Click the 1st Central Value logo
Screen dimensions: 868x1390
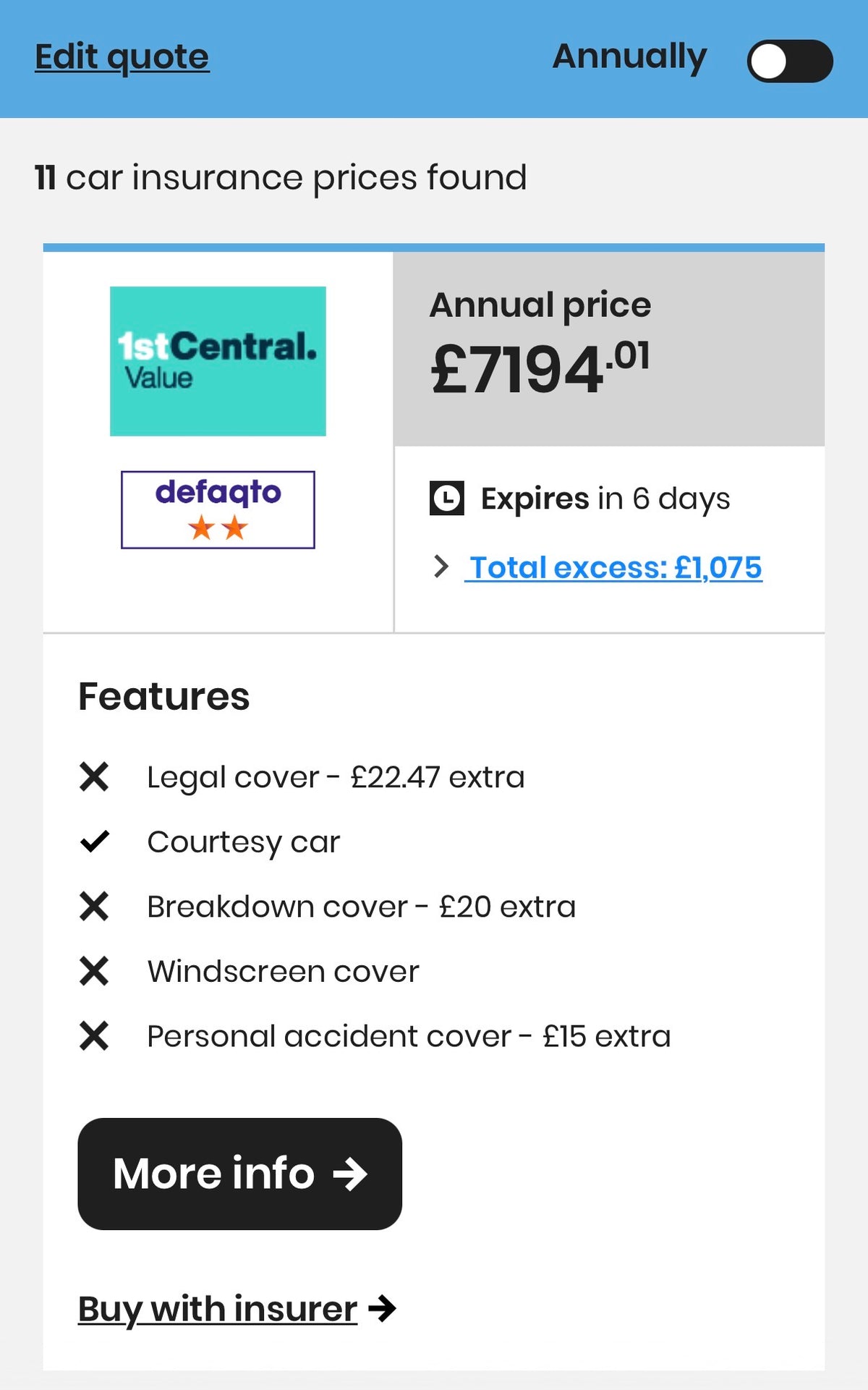tap(218, 361)
